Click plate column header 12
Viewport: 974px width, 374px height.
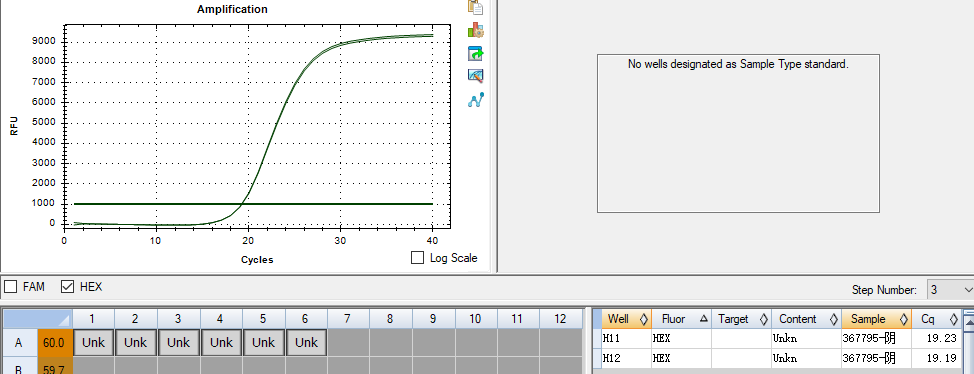pos(560,319)
